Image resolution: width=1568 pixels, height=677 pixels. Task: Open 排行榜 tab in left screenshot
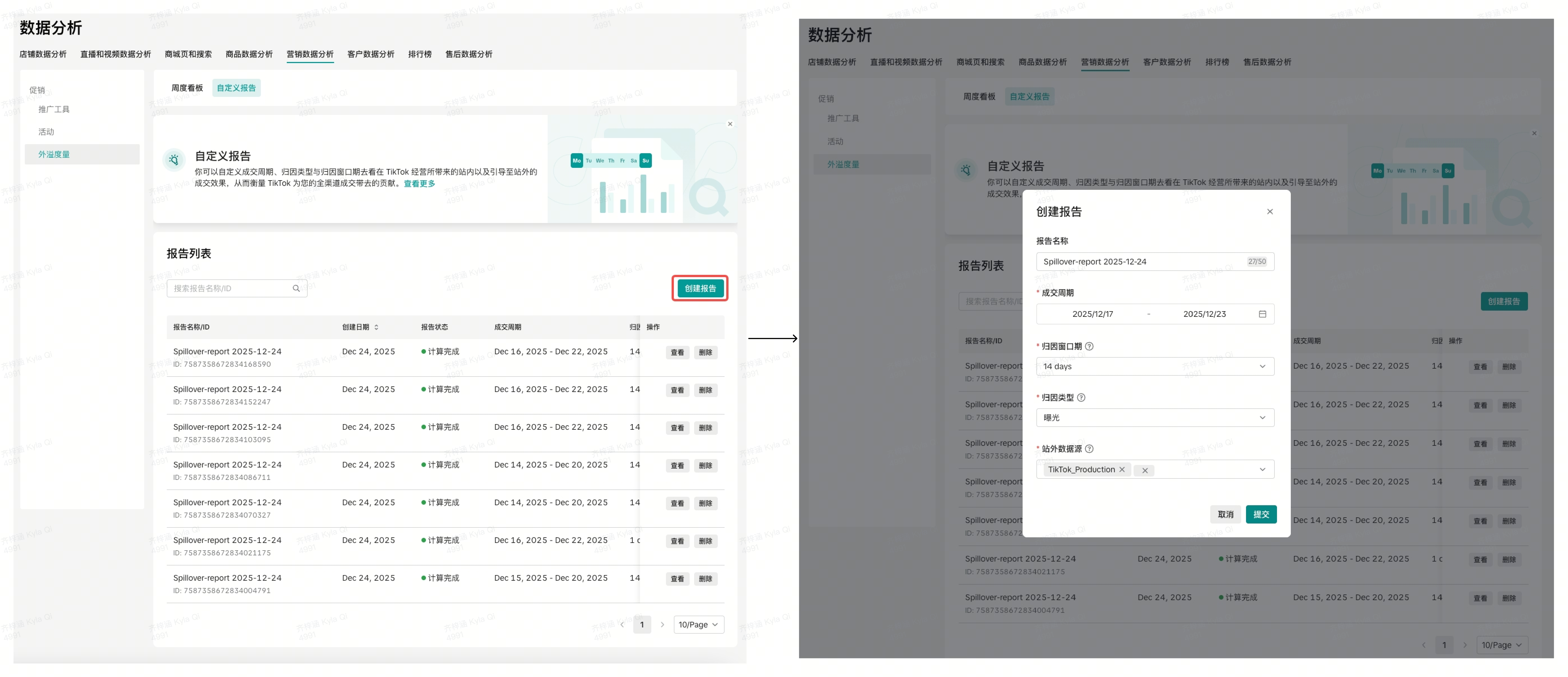pos(419,54)
